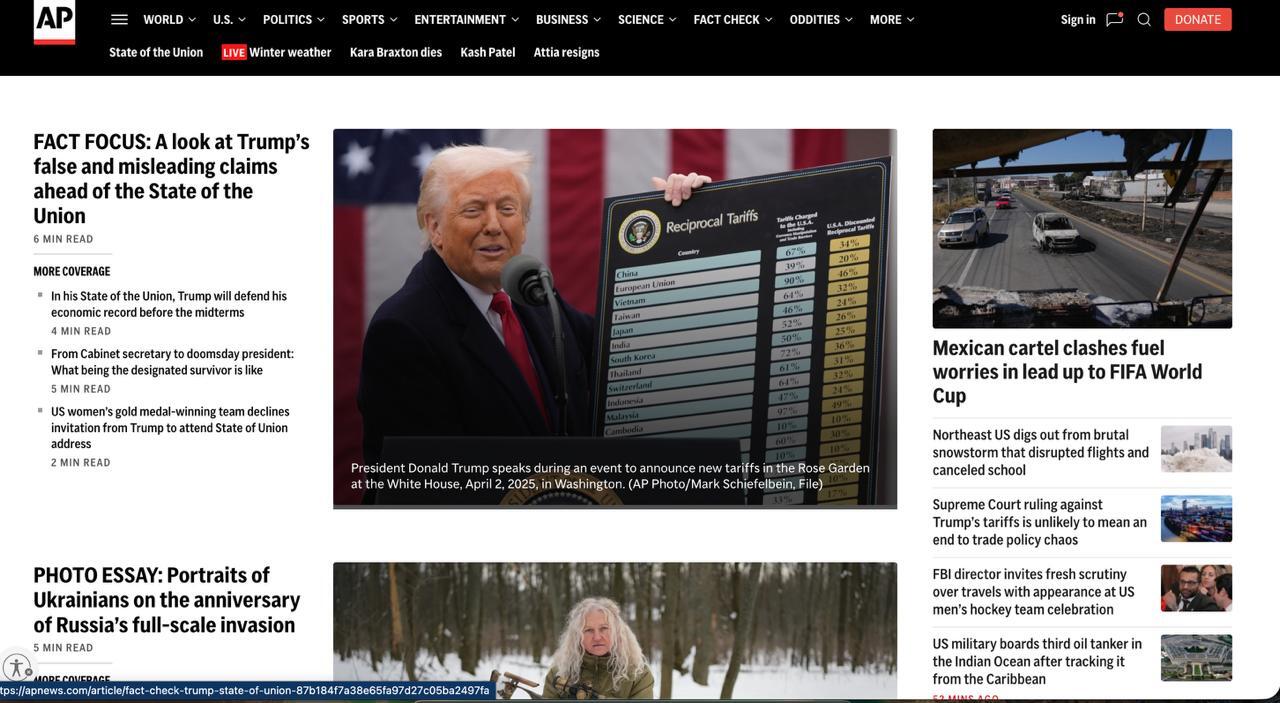Open the hamburger menu icon
Image resolution: width=1280 pixels, height=703 pixels.
pos(119,20)
